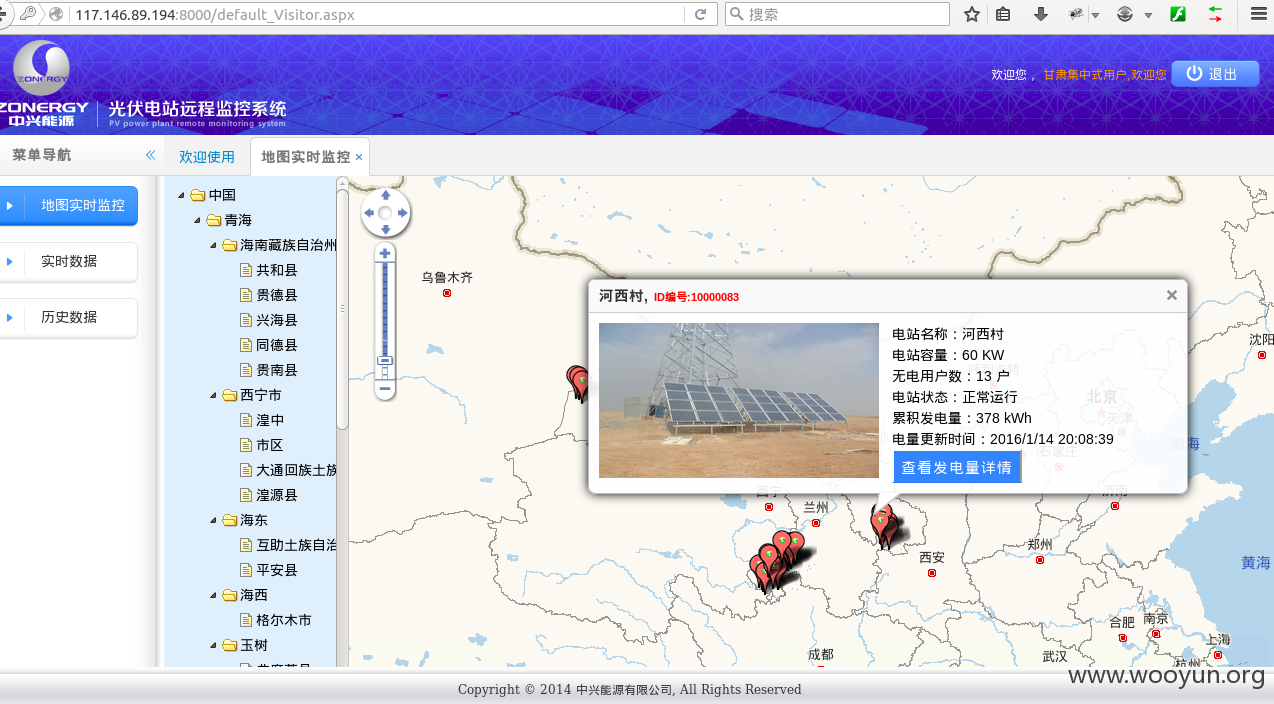Pan the map down with the arrow
The height and width of the screenshot is (704, 1274).
(x=385, y=230)
